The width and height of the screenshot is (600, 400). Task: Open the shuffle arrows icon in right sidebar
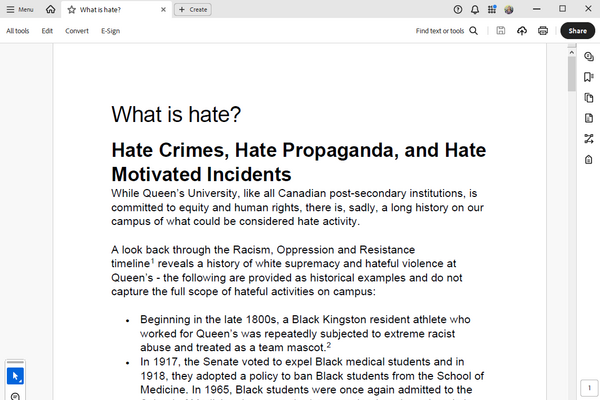point(589,139)
